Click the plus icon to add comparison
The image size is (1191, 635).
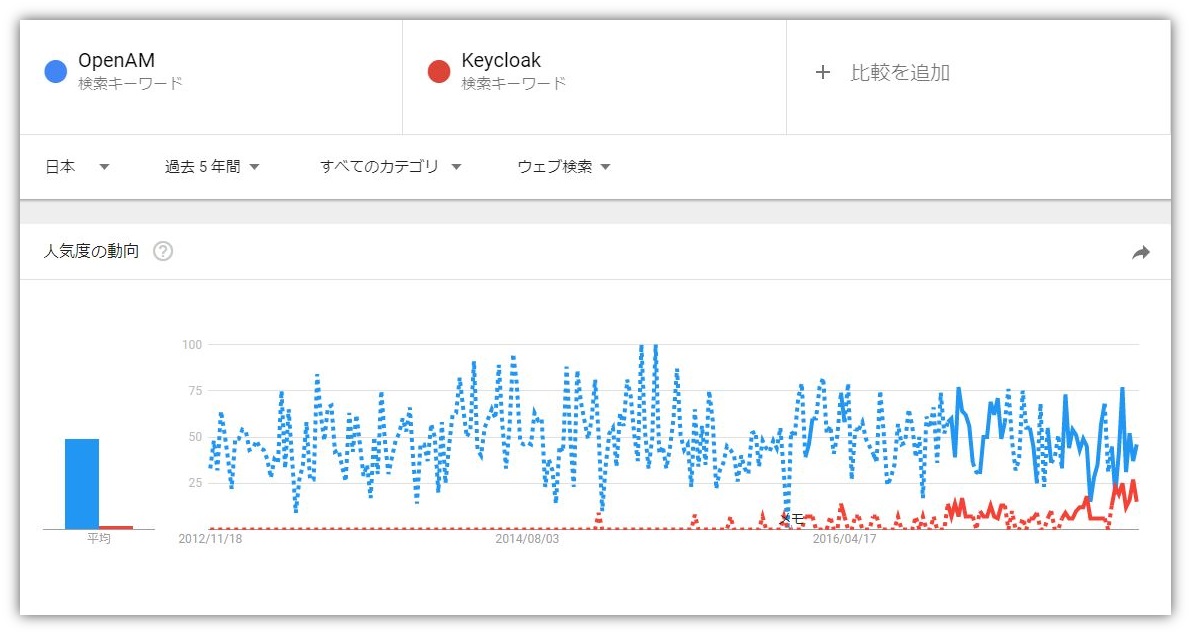(823, 72)
